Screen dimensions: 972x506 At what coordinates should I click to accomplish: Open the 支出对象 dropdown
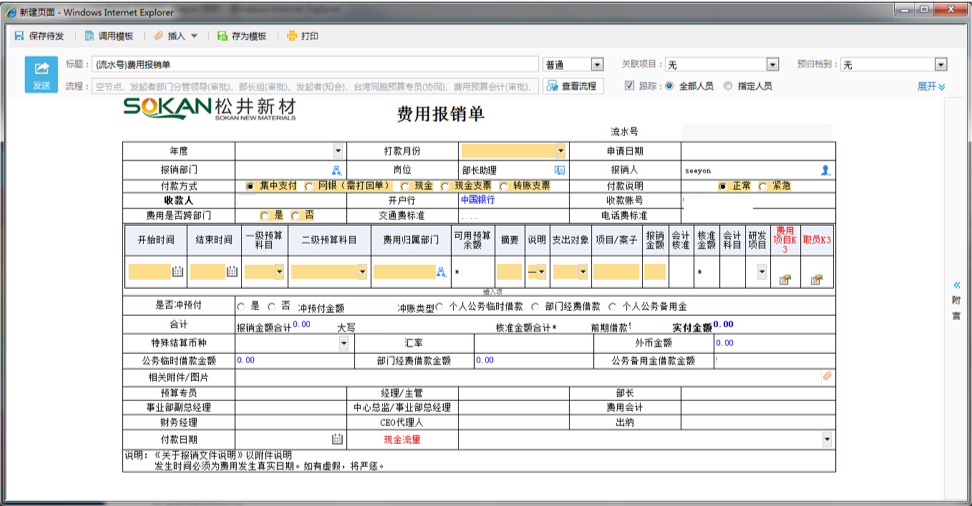583,272
